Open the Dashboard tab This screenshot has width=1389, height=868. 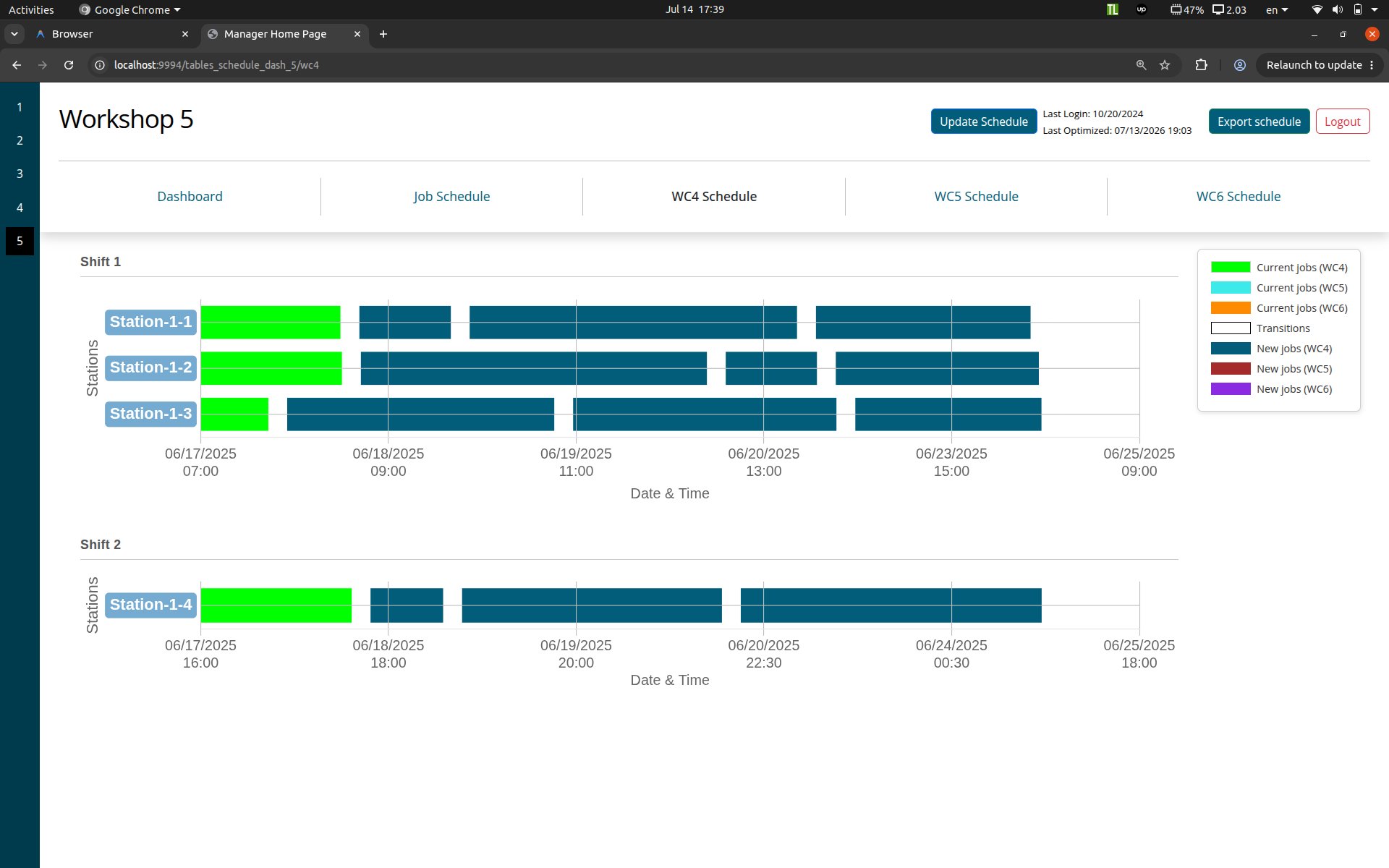[x=190, y=197]
